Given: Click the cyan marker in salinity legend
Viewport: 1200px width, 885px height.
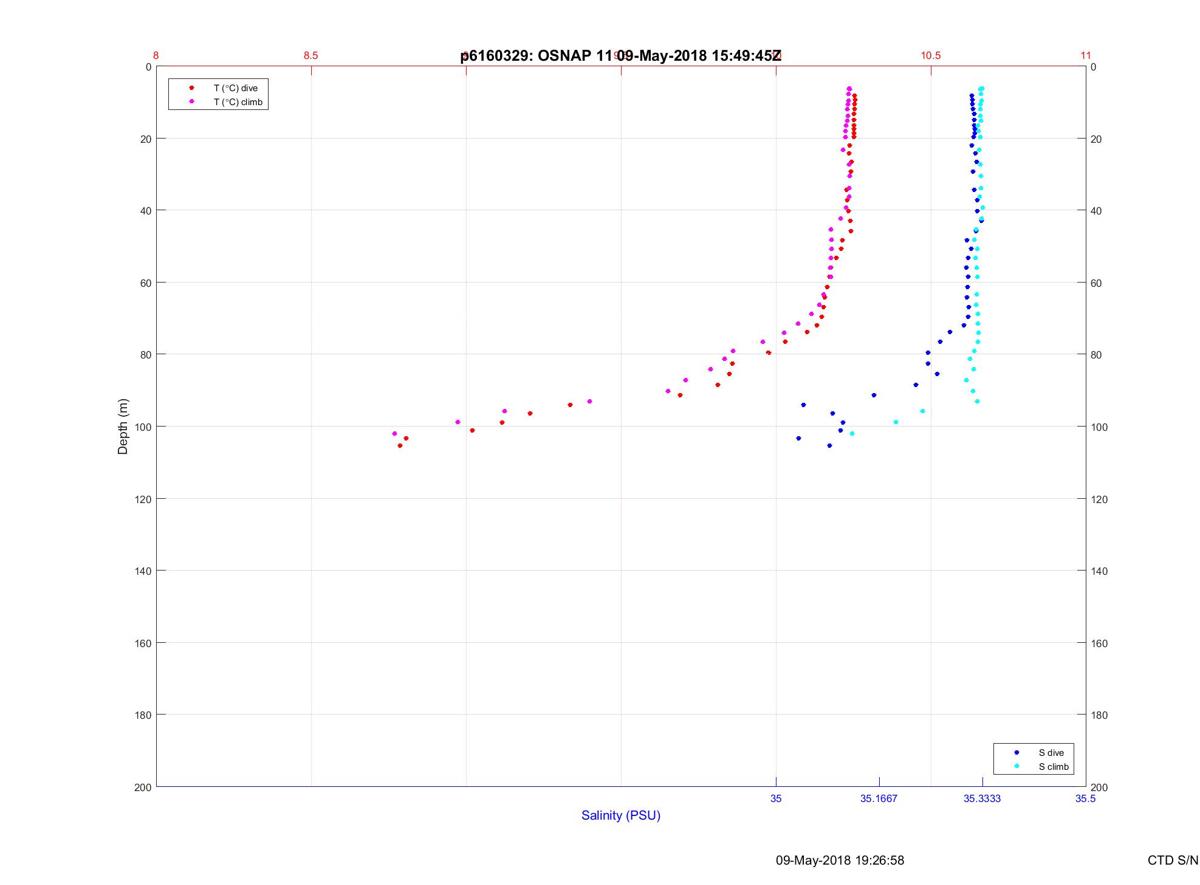Looking at the screenshot, I should click(x=1016, y=767).
